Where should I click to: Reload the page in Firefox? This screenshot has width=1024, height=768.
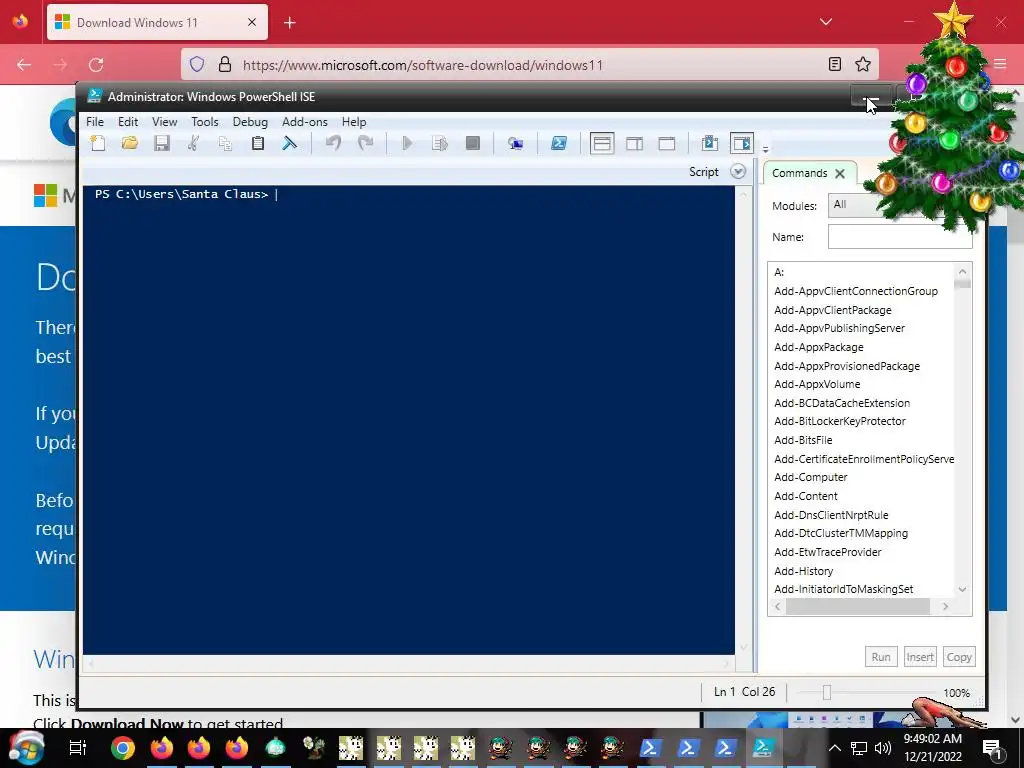[x=96, y=65]
